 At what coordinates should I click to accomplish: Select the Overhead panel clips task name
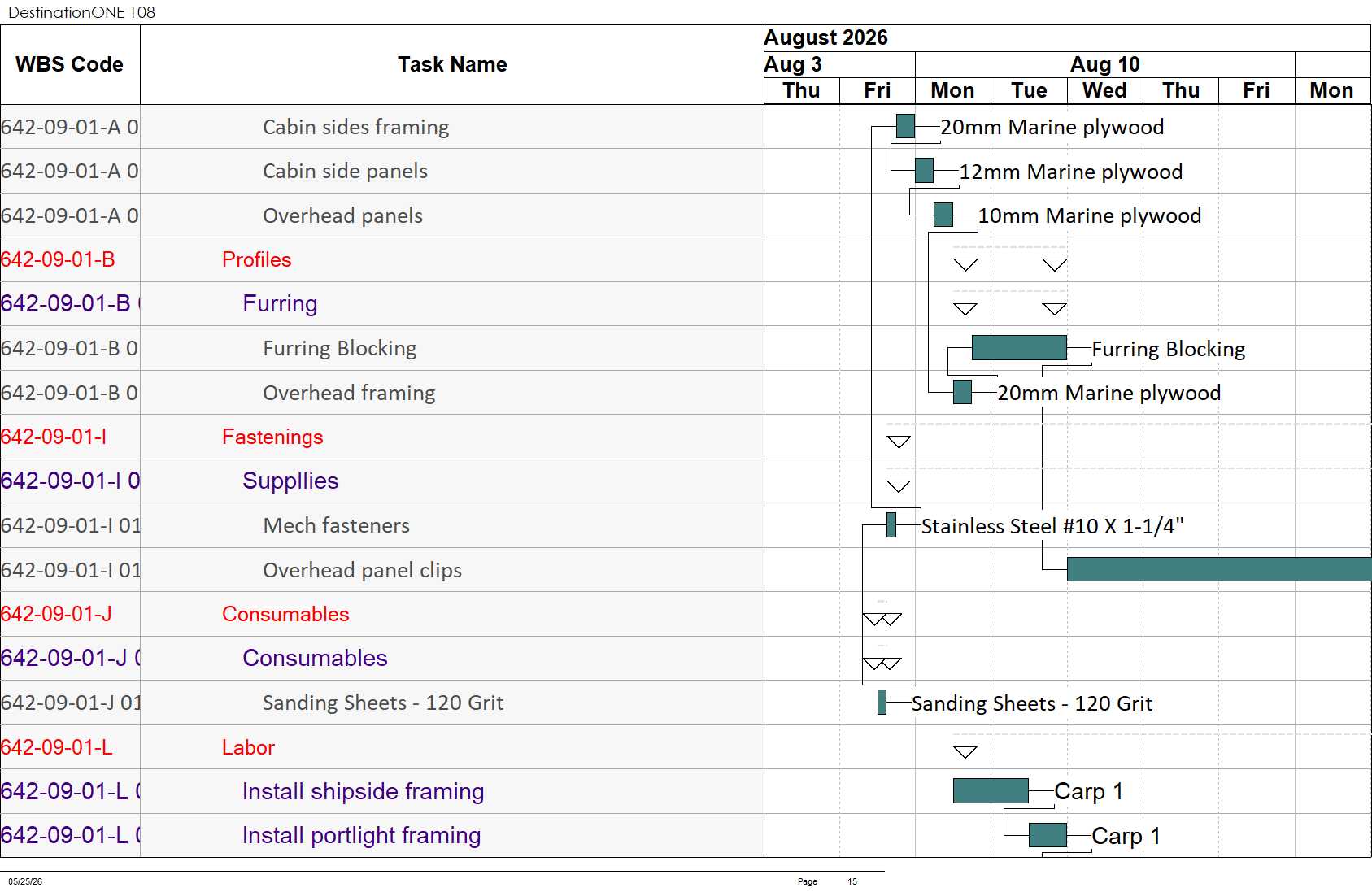click(362, 570)
